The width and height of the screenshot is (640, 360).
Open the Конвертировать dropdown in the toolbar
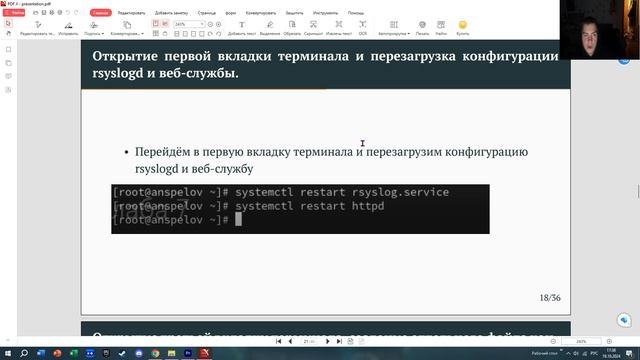pos(127,28)
